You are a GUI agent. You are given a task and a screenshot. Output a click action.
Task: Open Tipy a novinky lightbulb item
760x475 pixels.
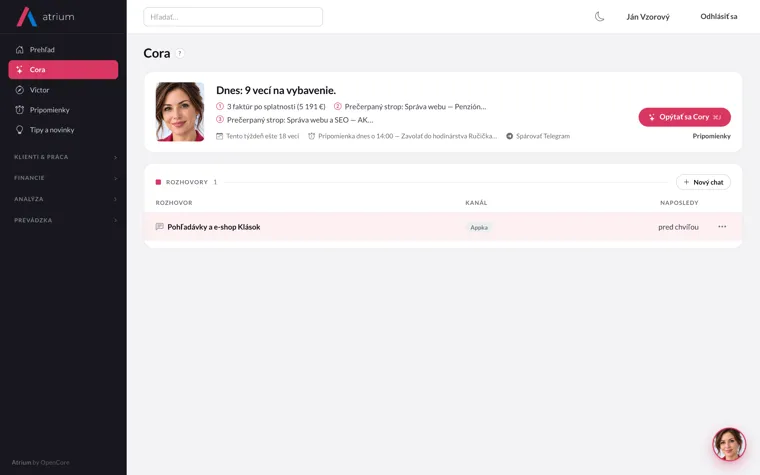(63, 130)
